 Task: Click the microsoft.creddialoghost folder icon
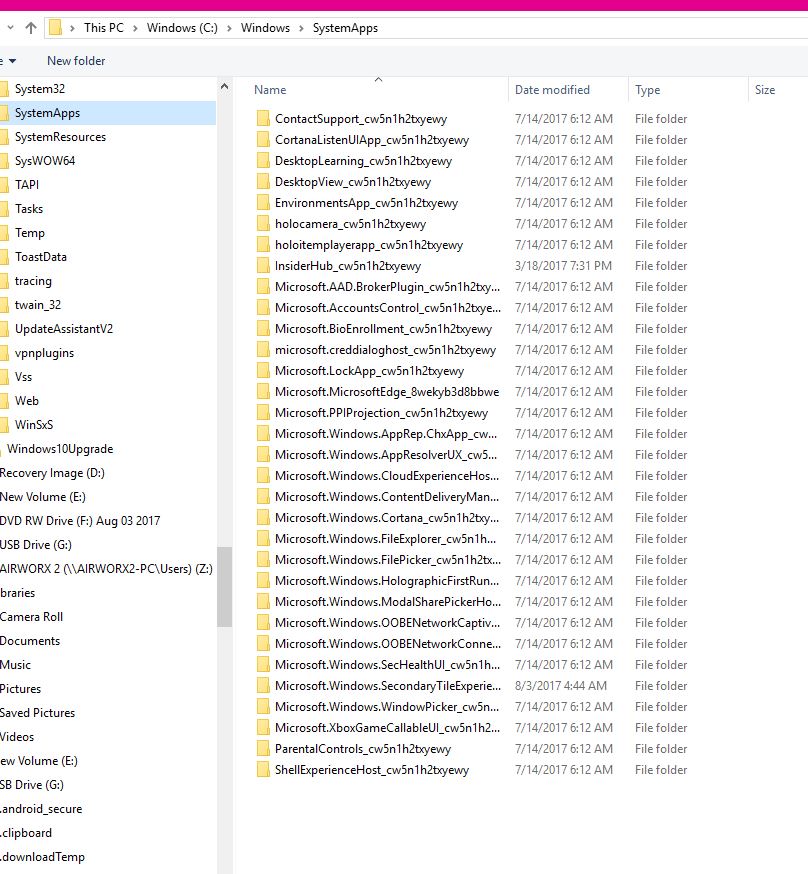pyautogui.click(x=263, y=349)
